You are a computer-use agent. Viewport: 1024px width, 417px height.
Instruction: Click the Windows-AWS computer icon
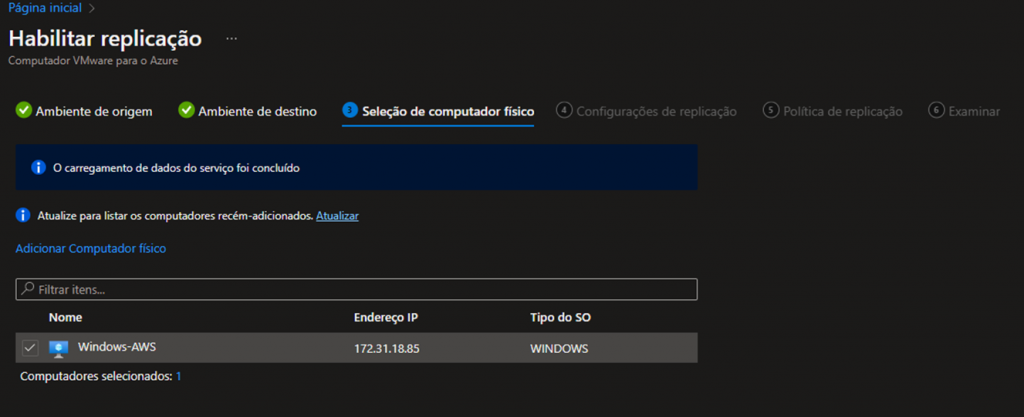58,348
